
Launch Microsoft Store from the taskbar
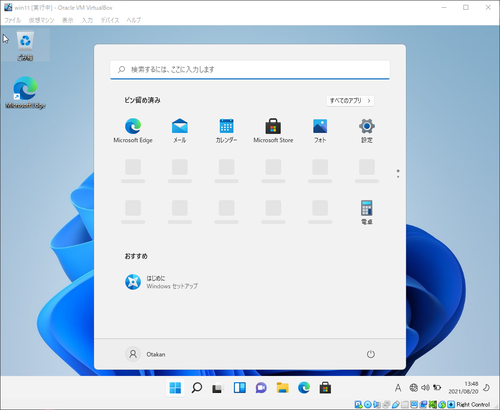(325, 388)
